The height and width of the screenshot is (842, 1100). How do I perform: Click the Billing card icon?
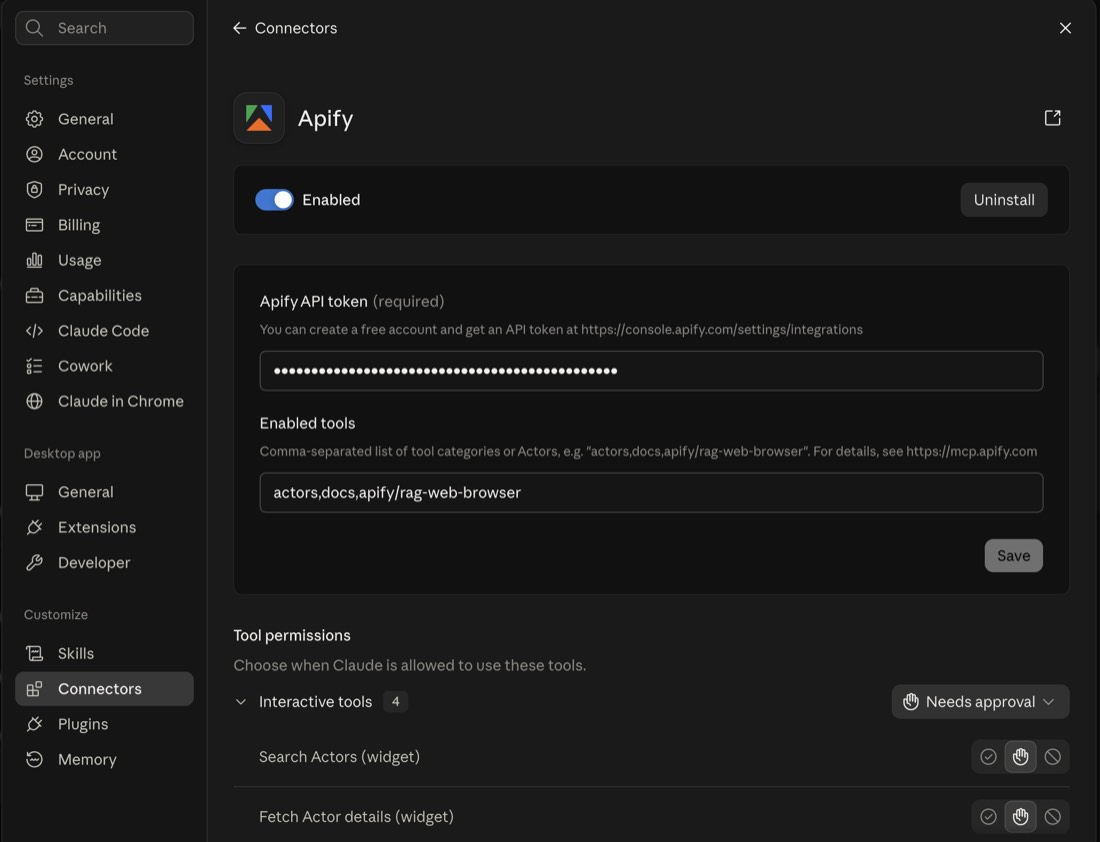(x=34, y=225)
